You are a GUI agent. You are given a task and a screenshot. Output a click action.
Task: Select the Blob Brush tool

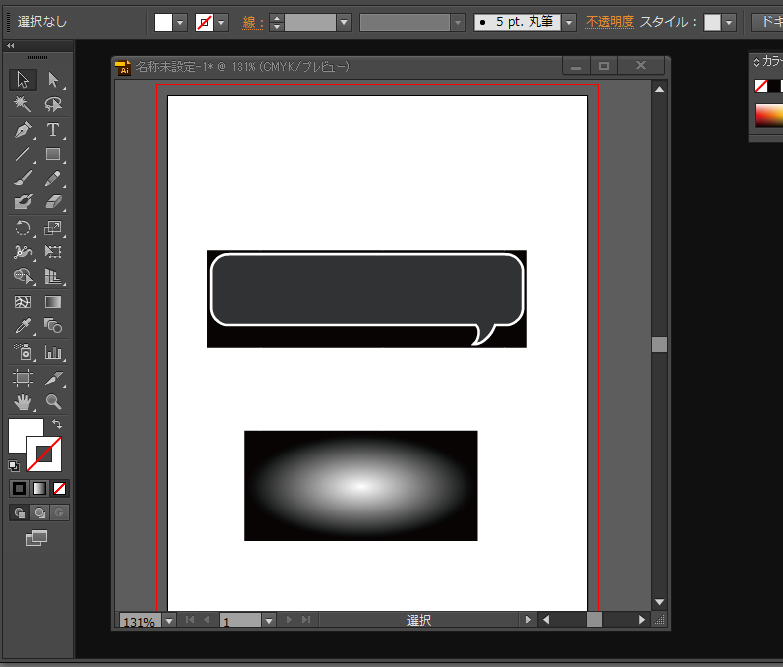point(23,202)
